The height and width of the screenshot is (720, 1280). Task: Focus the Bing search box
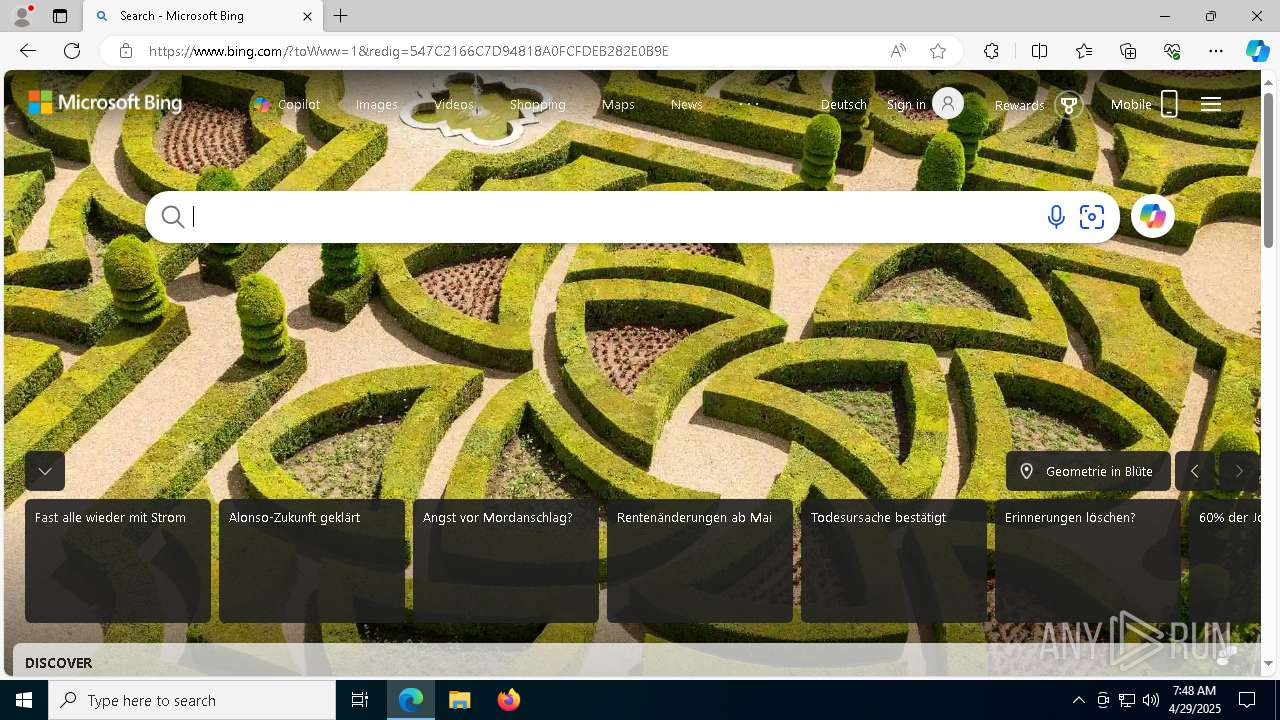[615, 217]
